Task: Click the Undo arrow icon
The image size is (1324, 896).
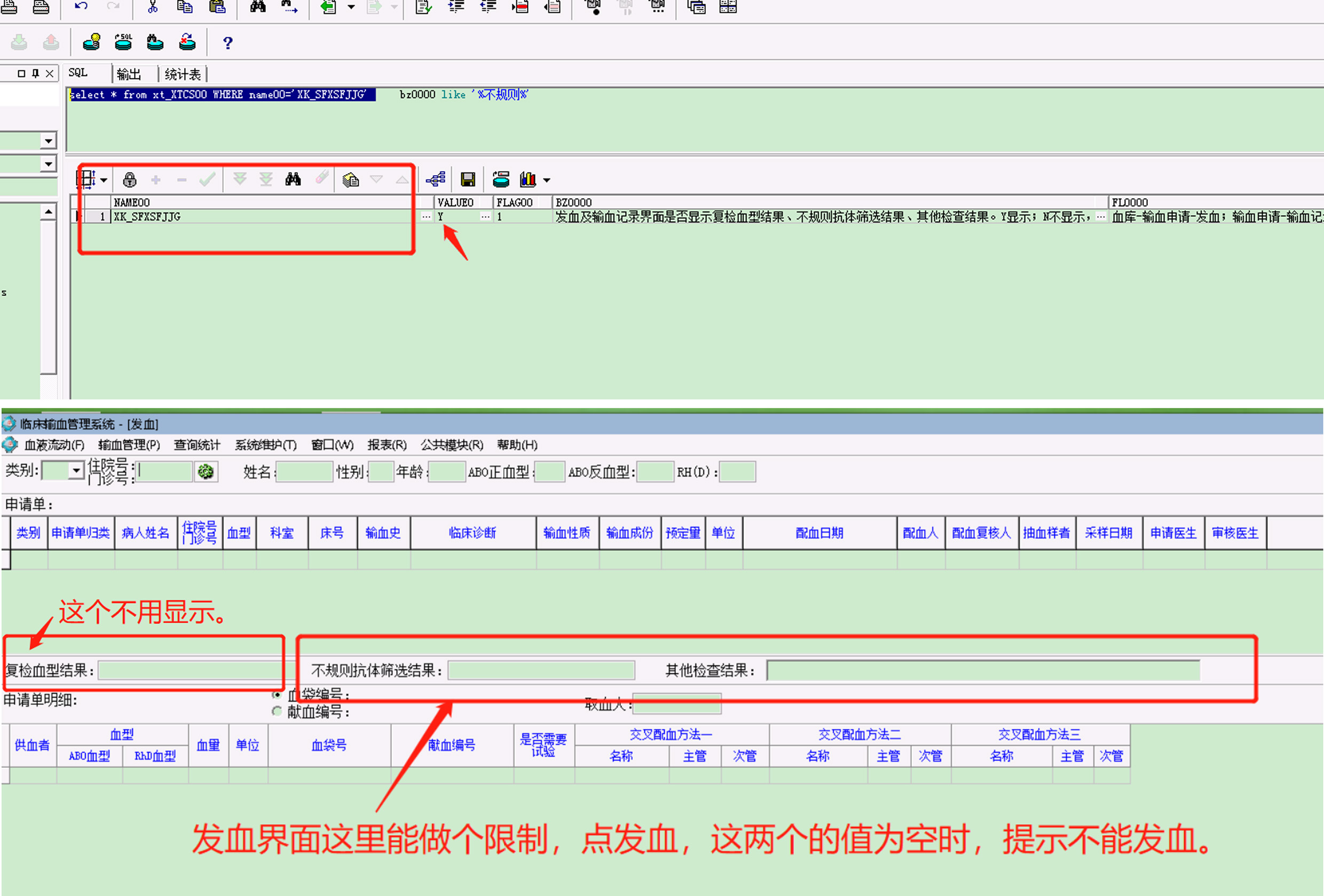Action: tap(81, 6)
